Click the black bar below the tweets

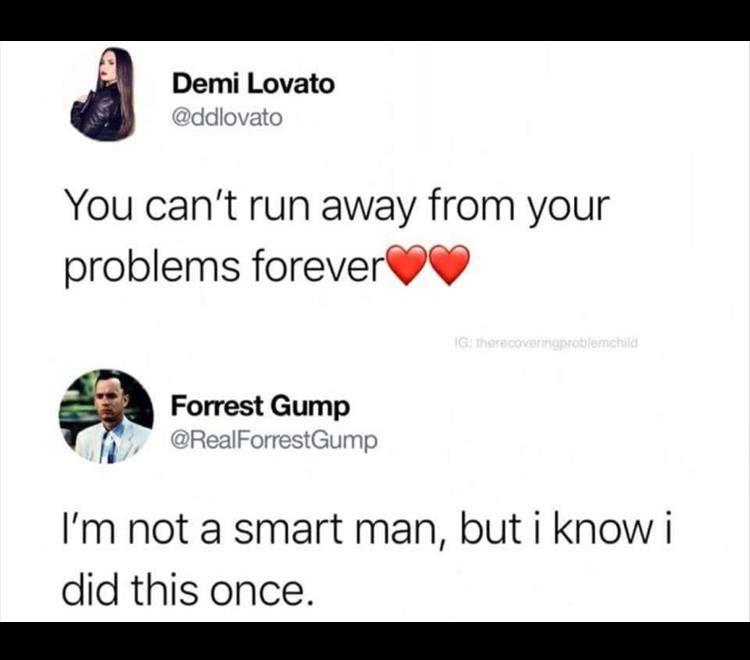tap(375, 641)
